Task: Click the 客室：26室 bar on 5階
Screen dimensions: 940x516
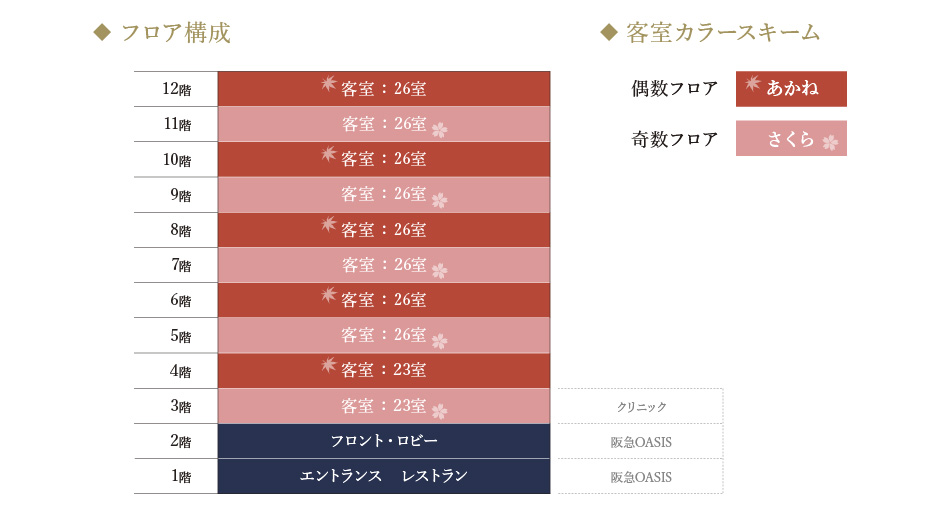Action: 384,335
